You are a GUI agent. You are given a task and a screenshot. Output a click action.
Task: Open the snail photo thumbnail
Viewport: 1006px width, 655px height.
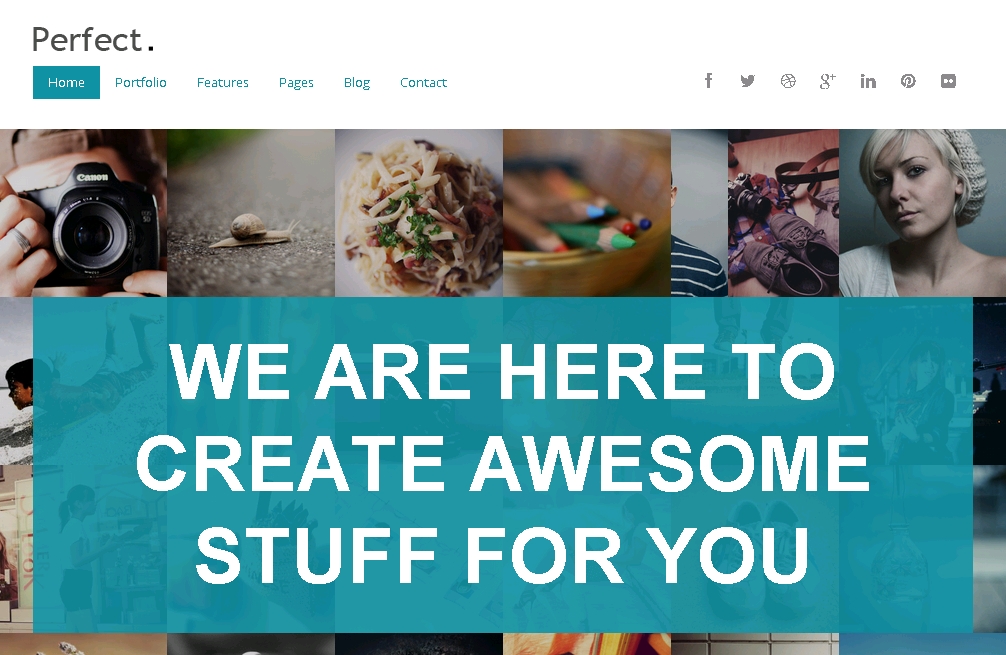(x=251, y=213)
